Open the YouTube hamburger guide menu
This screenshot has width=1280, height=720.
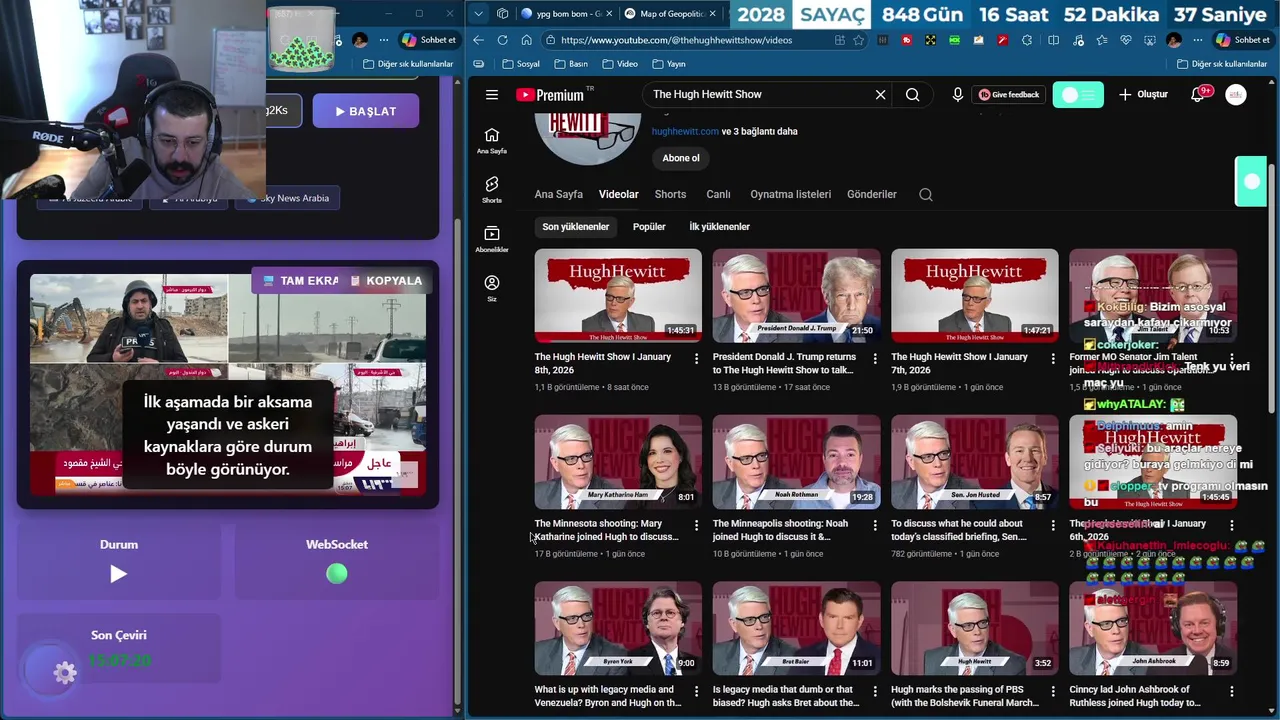click(492, 95)
